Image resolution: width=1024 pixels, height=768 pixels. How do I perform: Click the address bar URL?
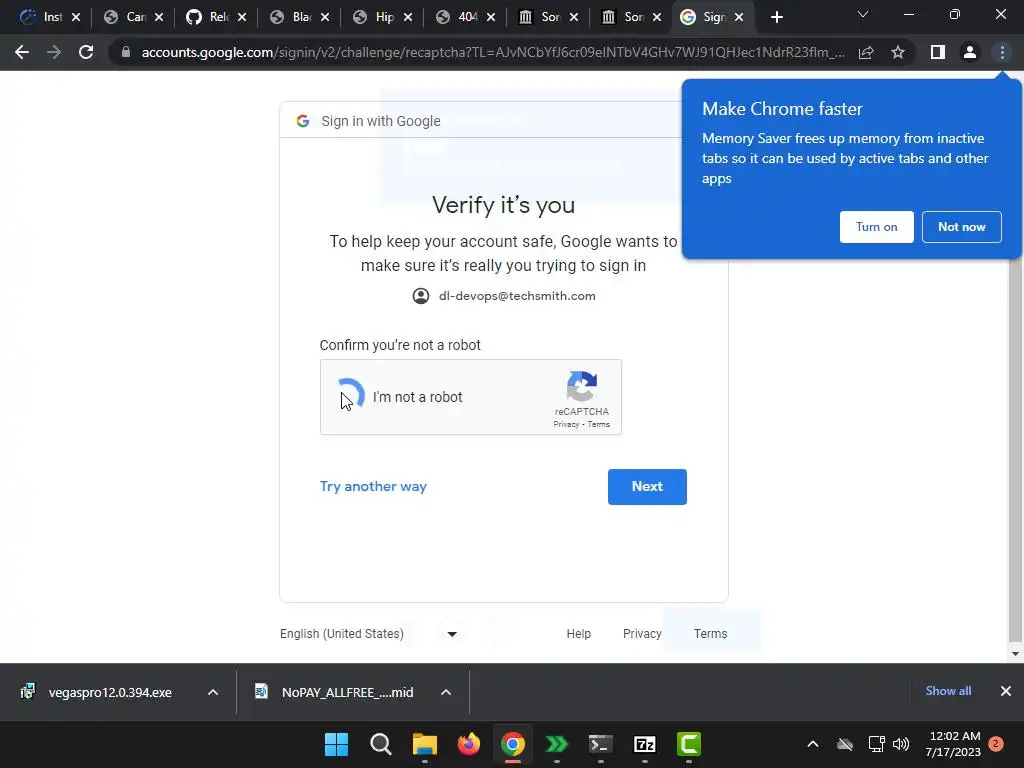click(493, 52)
